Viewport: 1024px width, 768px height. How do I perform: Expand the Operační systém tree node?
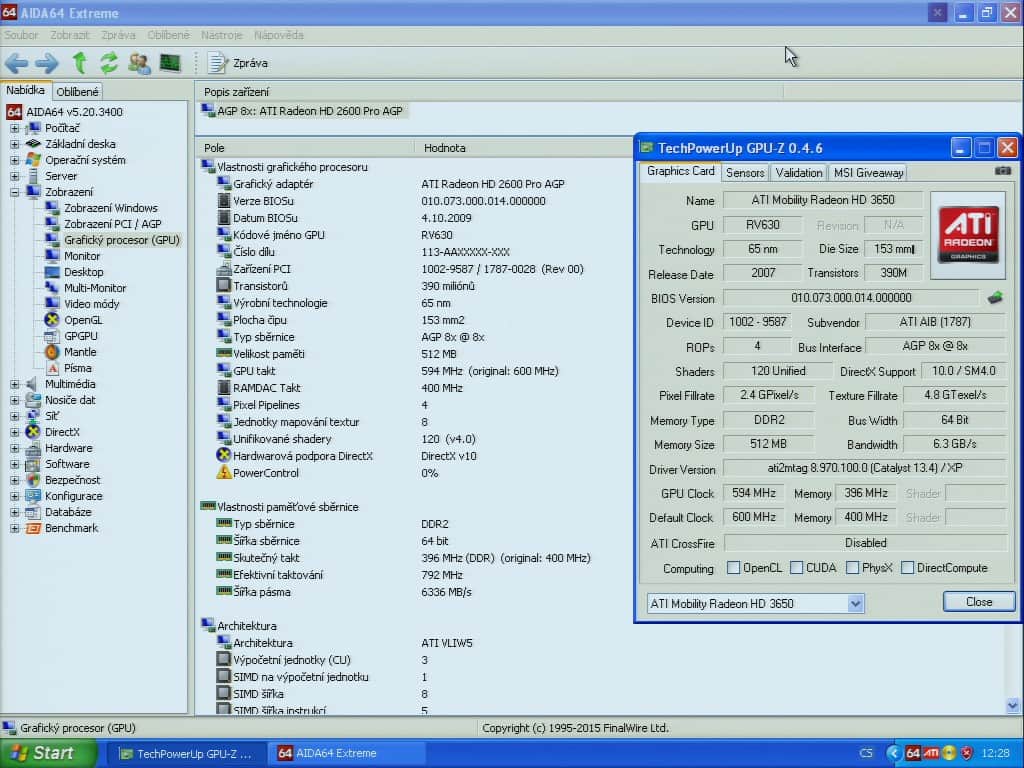pyautogui.click(x=14, y=160)
